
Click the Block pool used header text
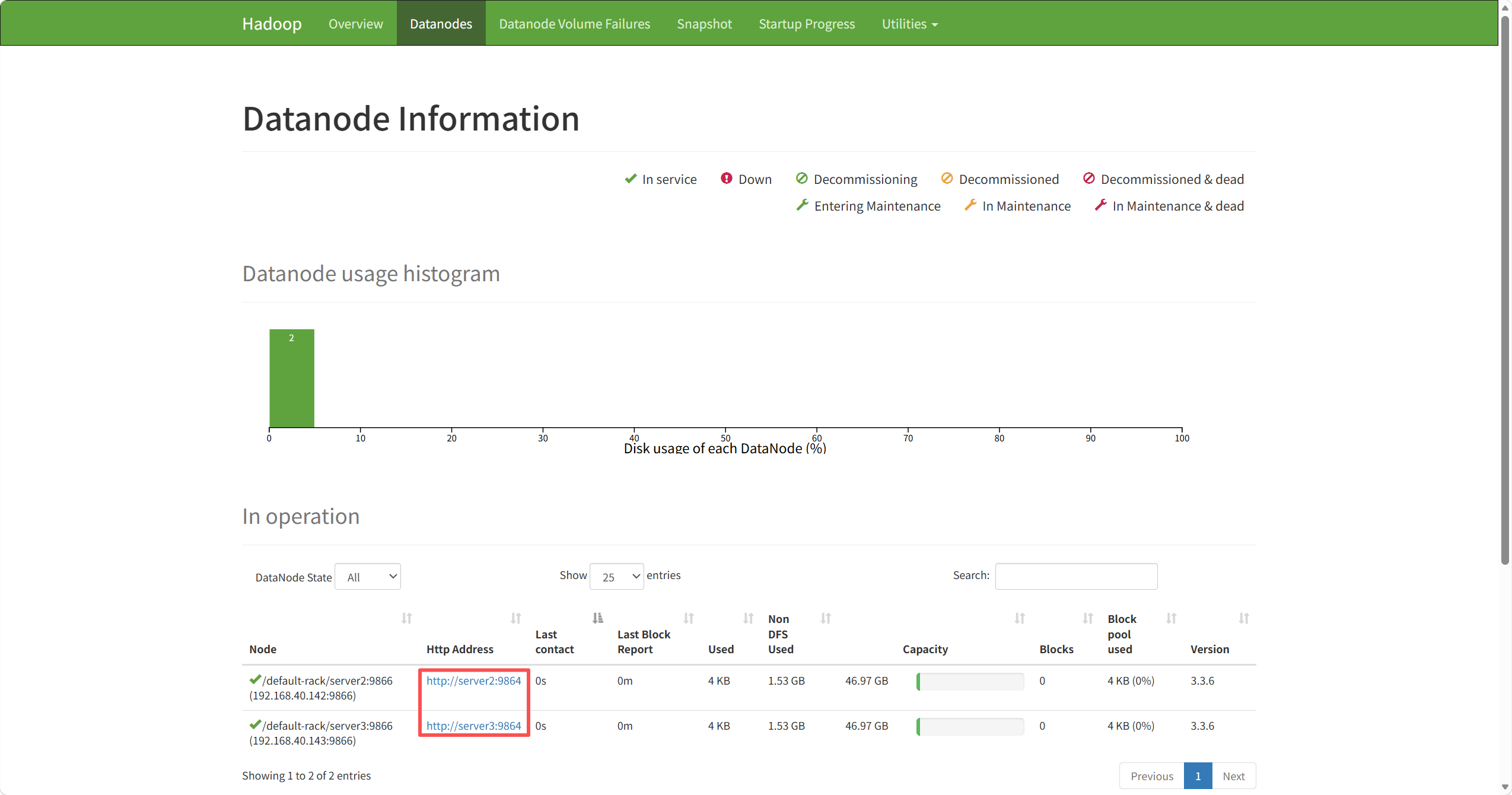coord(1122,634)
